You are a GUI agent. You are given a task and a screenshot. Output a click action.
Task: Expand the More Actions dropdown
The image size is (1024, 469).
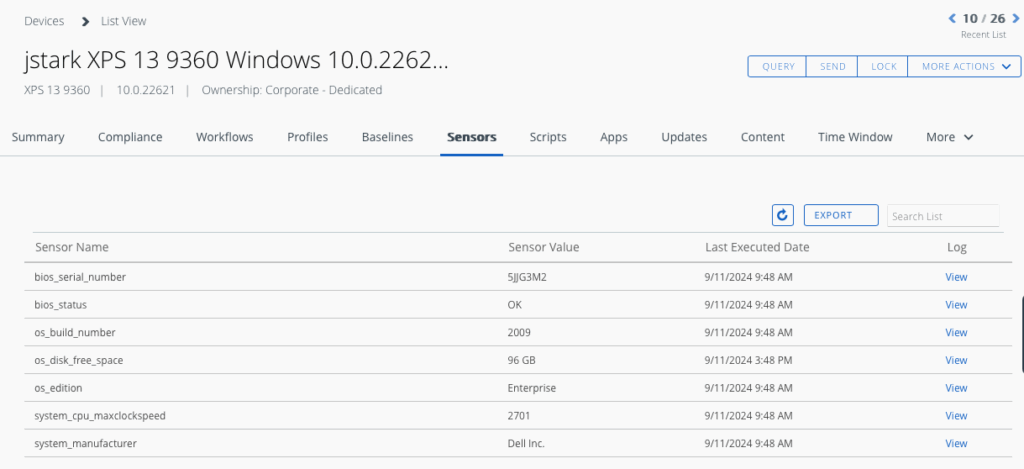pos(964,66)
